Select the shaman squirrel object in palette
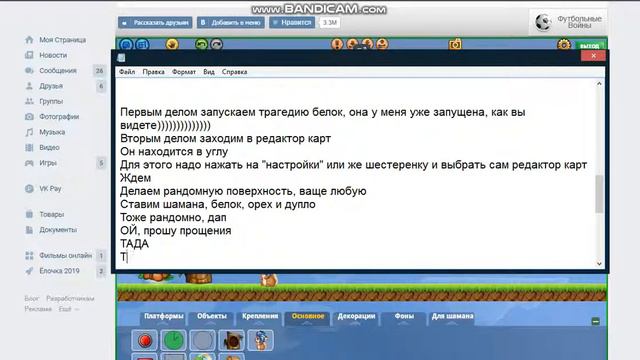This screenshot has height=360, width=640. pos(260,340)
